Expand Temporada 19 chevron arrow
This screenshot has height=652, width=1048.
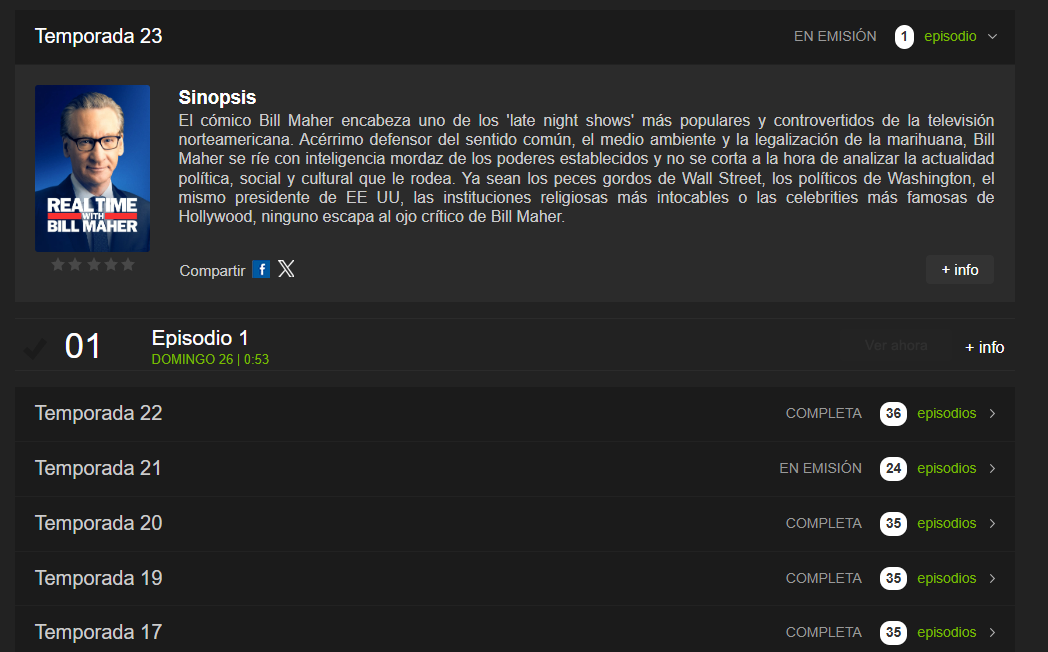(992, 578)
